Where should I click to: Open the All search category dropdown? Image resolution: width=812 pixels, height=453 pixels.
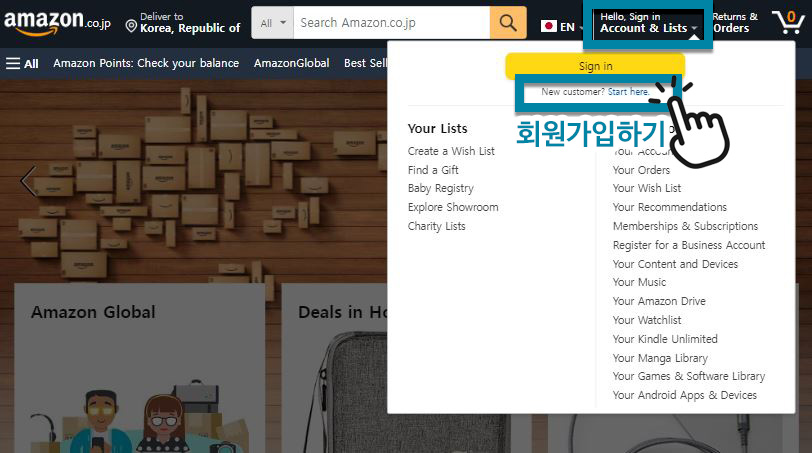pos(273,23)
